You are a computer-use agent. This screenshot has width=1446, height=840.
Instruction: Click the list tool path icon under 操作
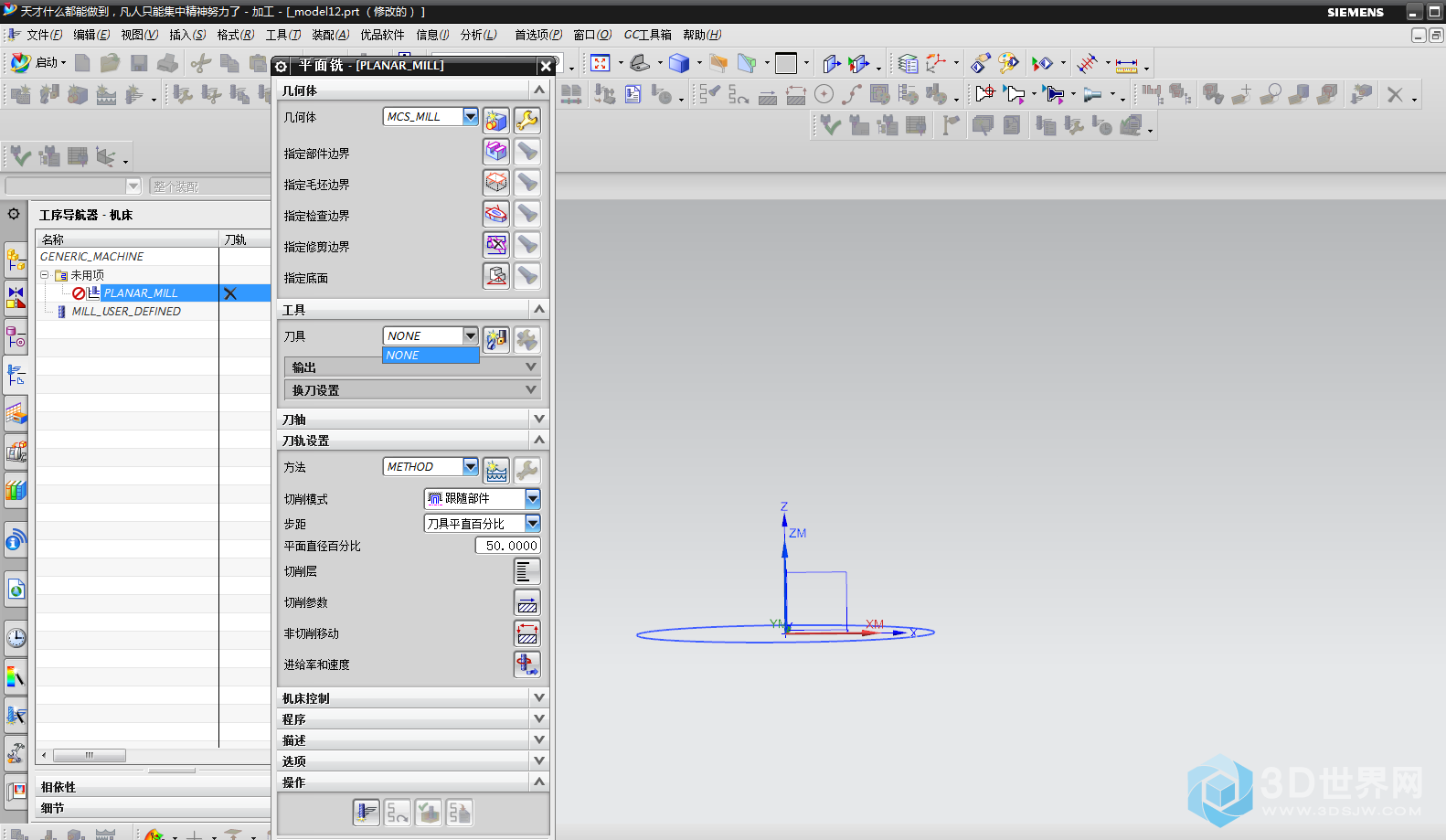tap(460, 812)
